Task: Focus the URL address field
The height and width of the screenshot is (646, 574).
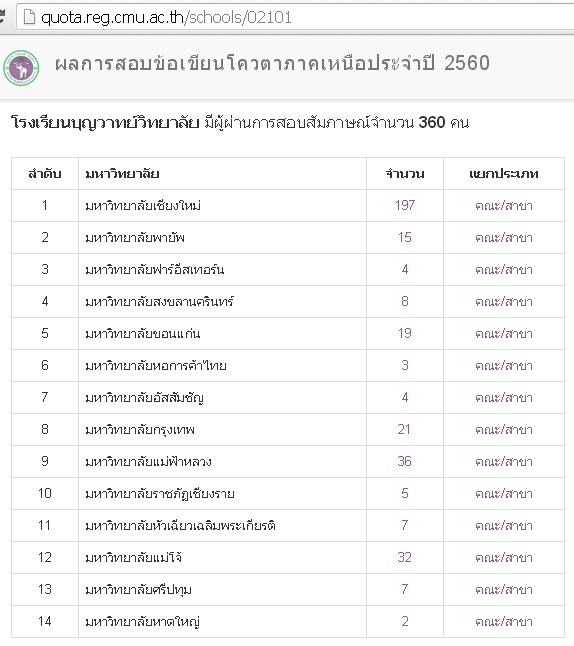Action: click(x=295, y=17)
